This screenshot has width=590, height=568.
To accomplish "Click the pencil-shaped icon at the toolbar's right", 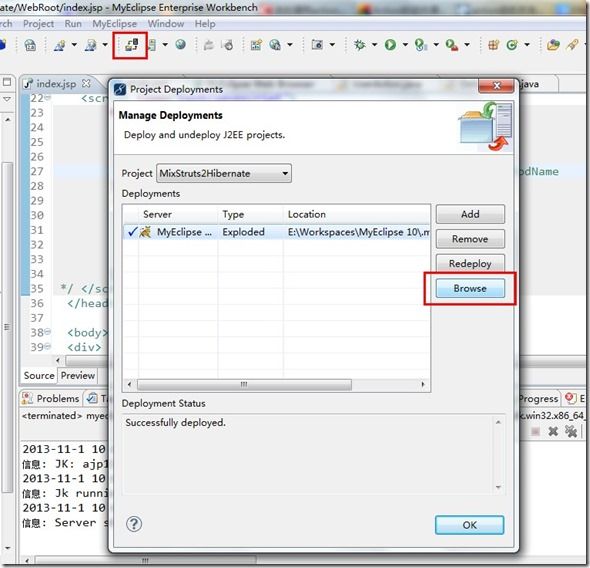I will pyautogui.click(x=573, y=44).
